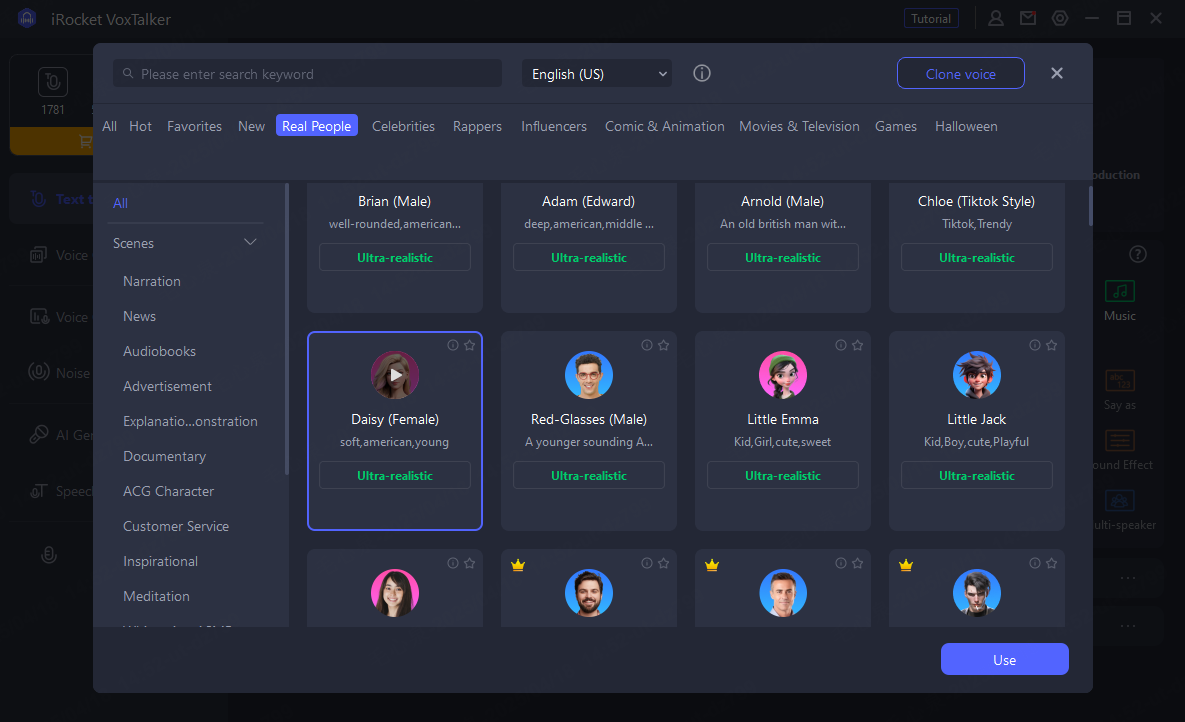Click the Tutorial button in title bar
The image size is (1185, 722).
(931, 18)
